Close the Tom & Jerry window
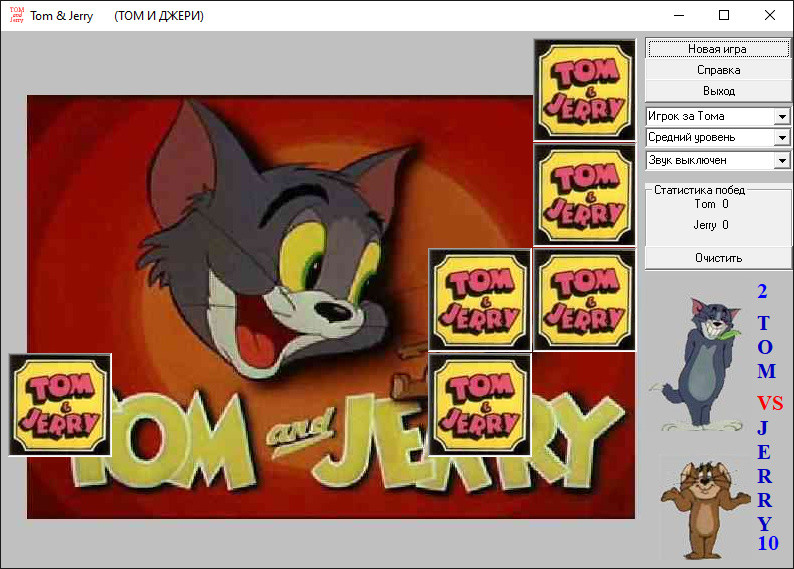Screen dimensions: 794x569 click(x=770, y=15)
